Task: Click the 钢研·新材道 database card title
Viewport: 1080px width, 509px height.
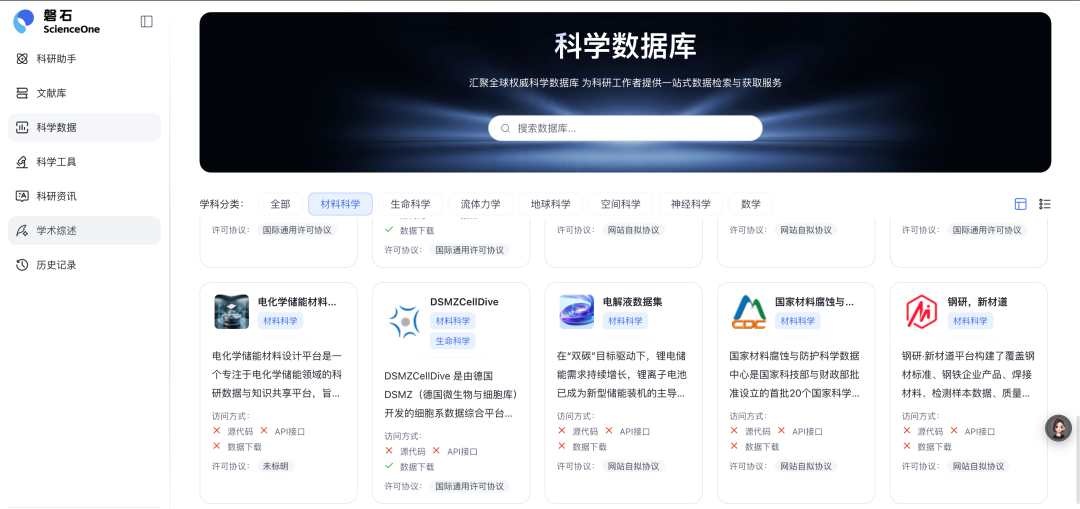Action: point(977,301)
